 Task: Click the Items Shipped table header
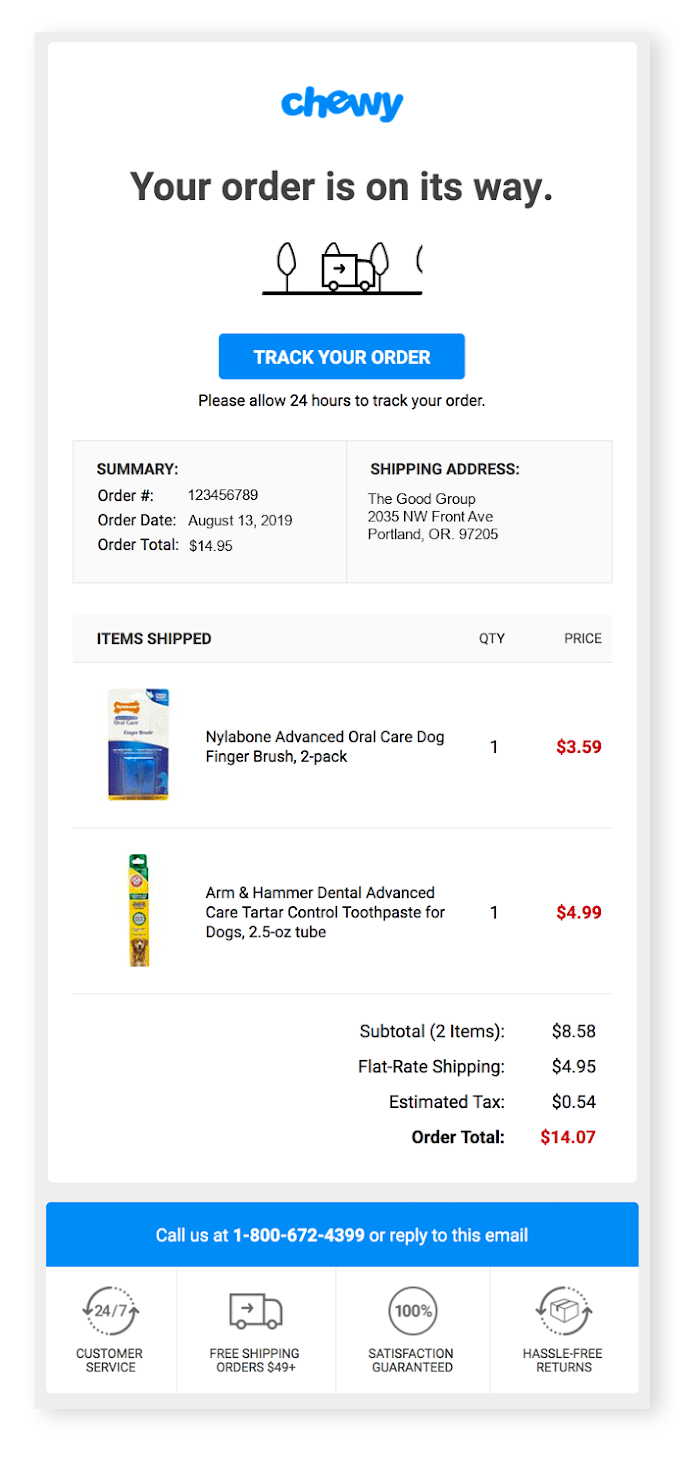pos(154,639)
